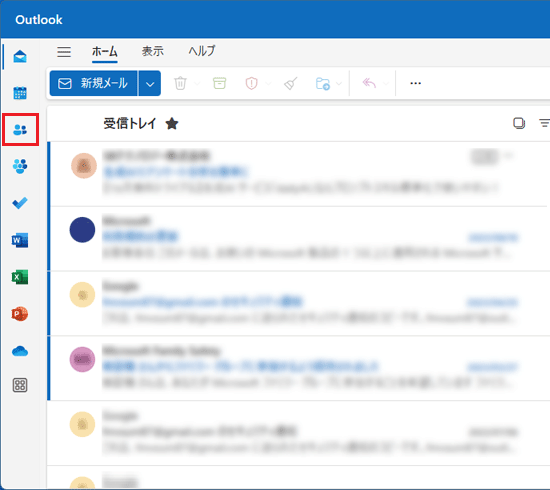This screenshot has width=550, height=490.
Task: Toggle the hamburger navigation pane button
Action: pyautogui.click(x=64, y=52)
